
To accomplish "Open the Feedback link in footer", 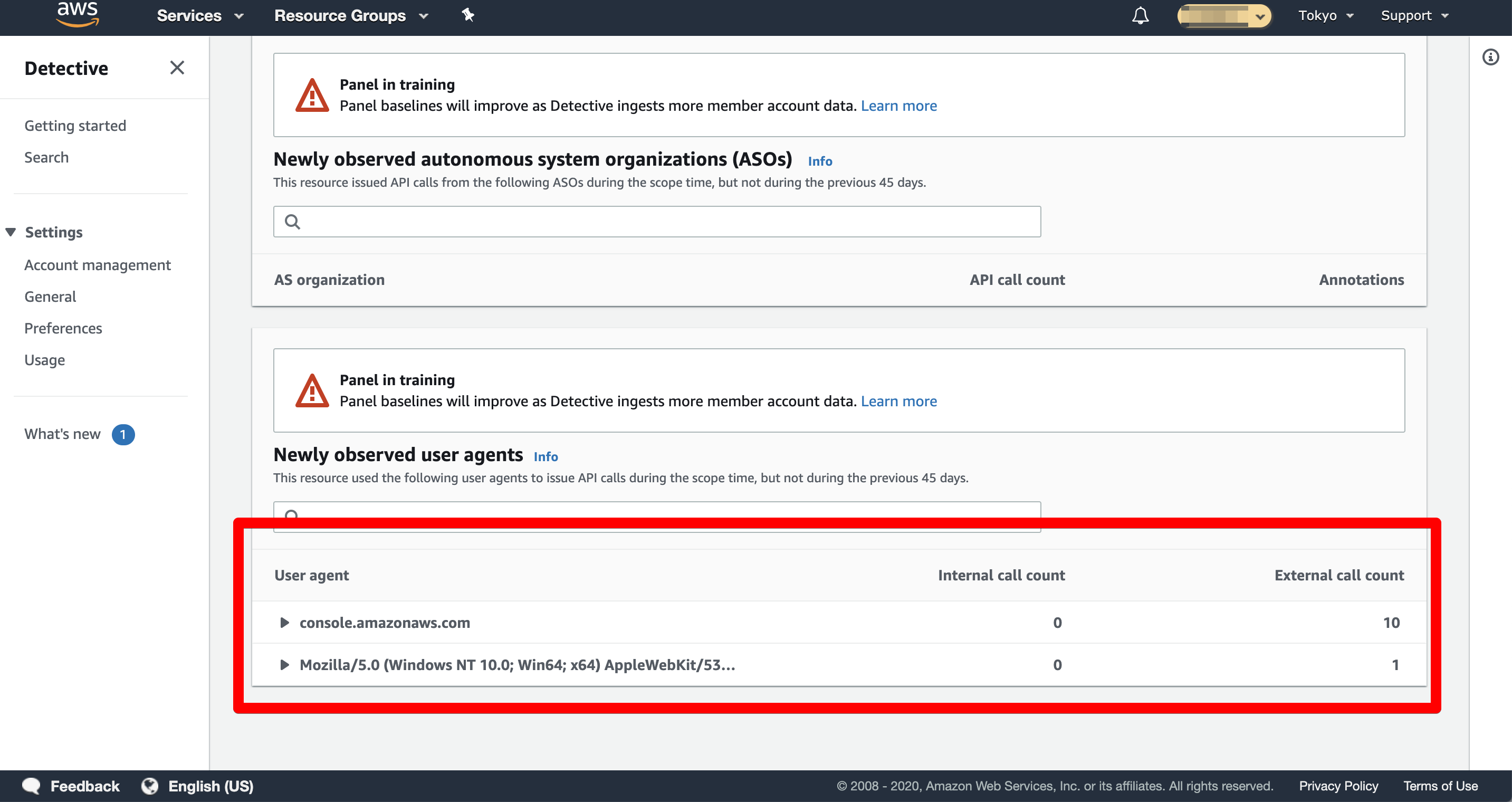I will click(84, 786).
